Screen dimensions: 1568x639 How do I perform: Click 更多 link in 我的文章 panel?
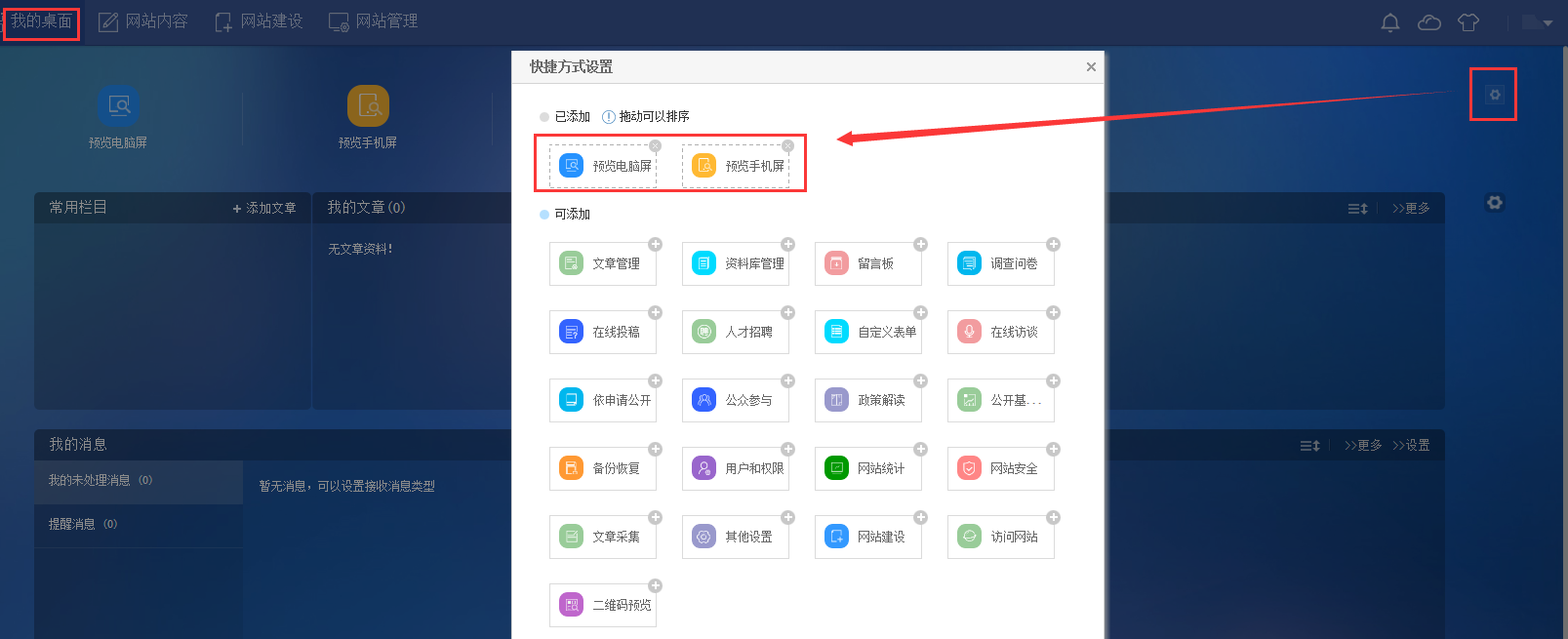tap(1411, 208)
